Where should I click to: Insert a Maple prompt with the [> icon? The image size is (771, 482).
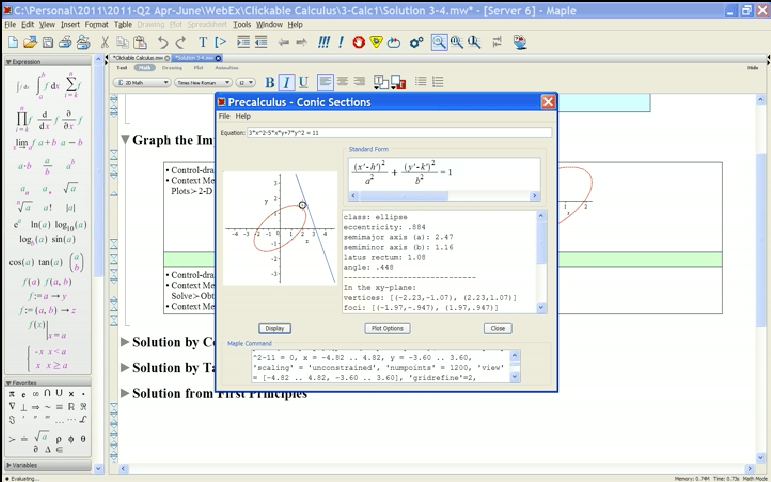point(221,43)
